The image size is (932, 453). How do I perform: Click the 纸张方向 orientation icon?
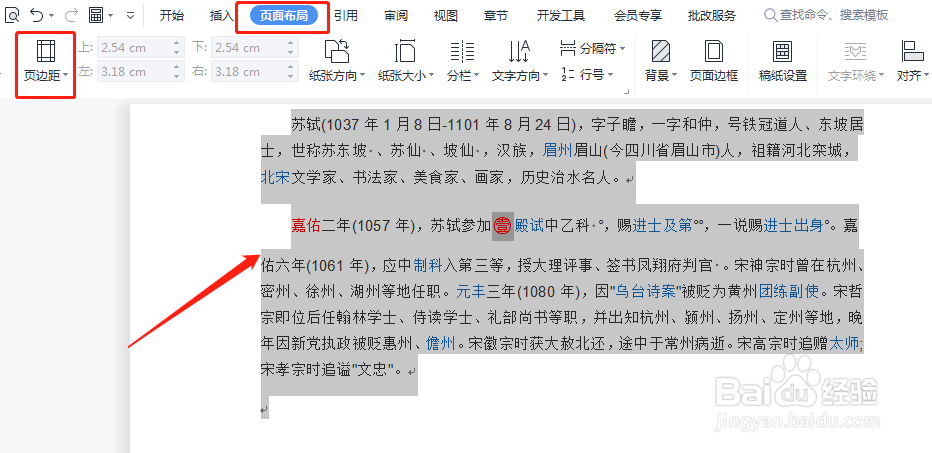pos(336,51)
